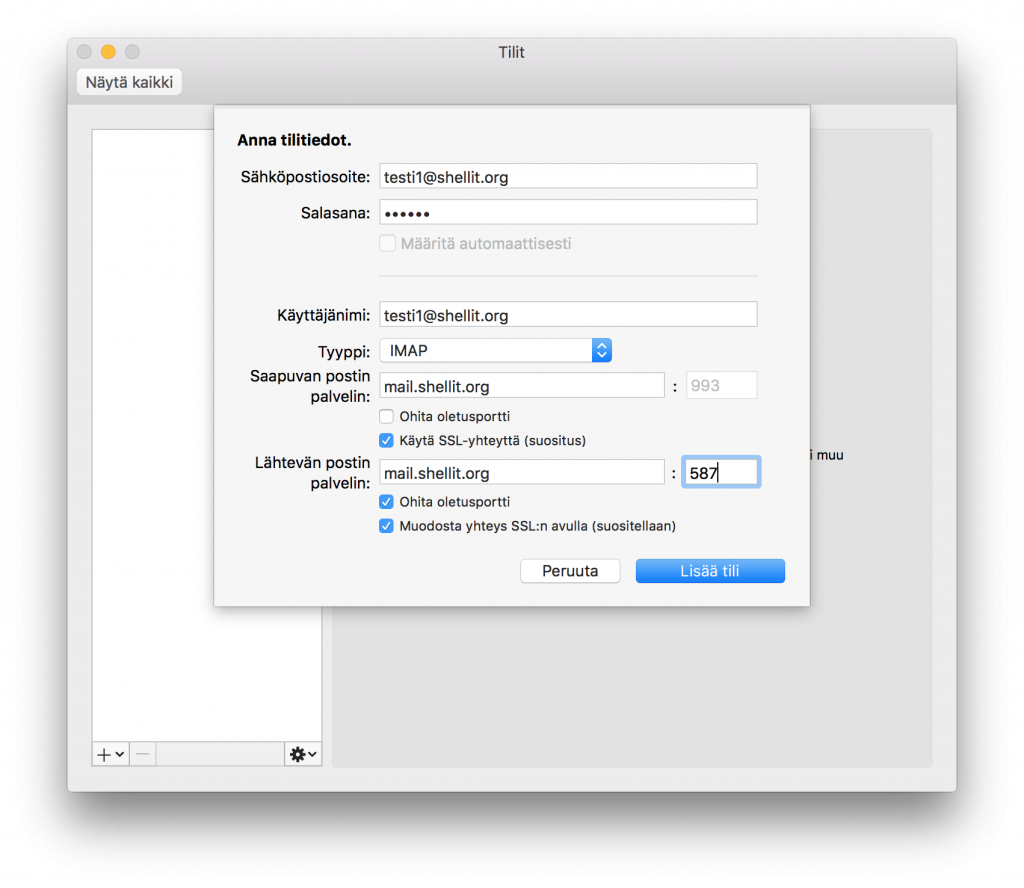Click the Lisää tili button
1024x888 pixels.
[x=710, y=570]
